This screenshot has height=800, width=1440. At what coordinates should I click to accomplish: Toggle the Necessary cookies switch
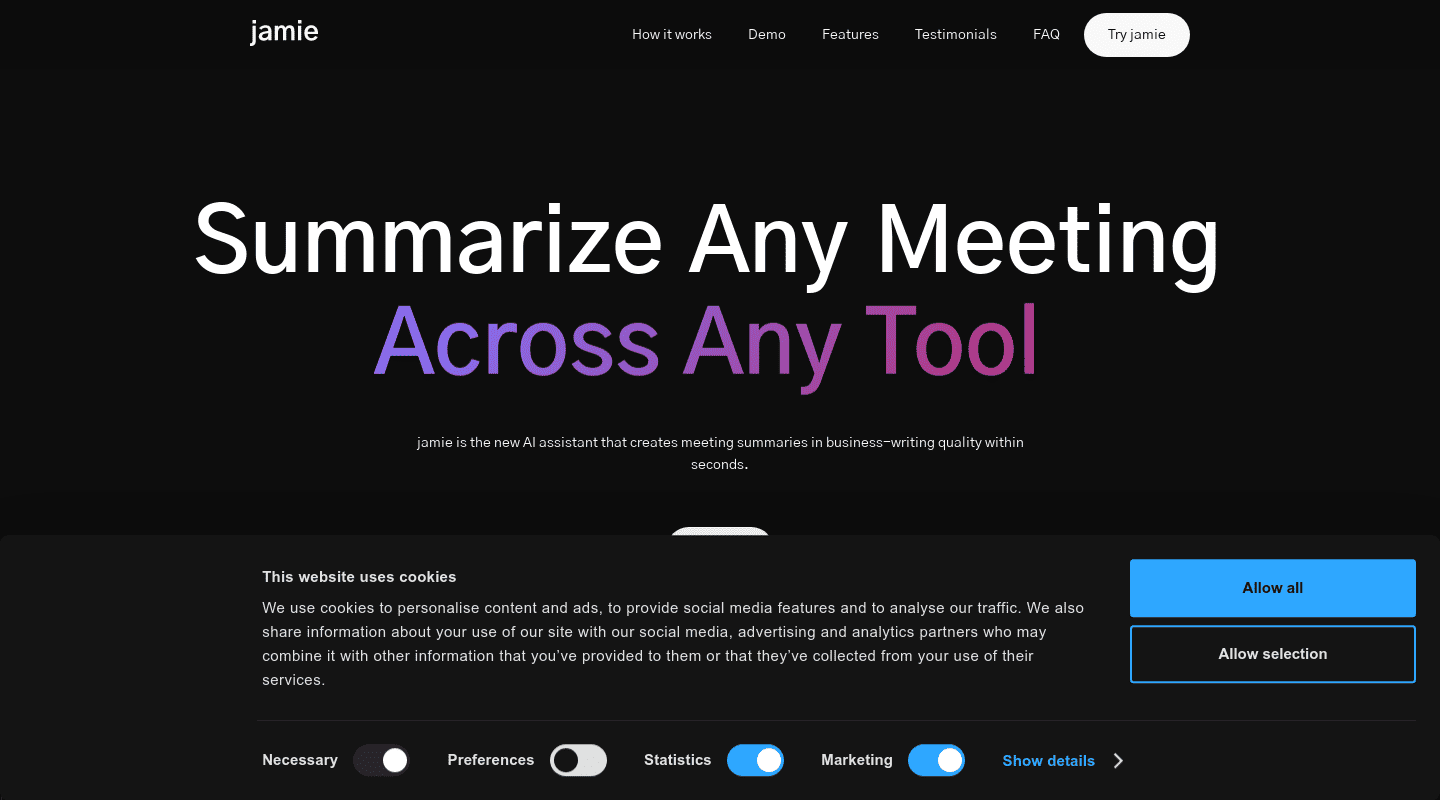pos(381,760)
